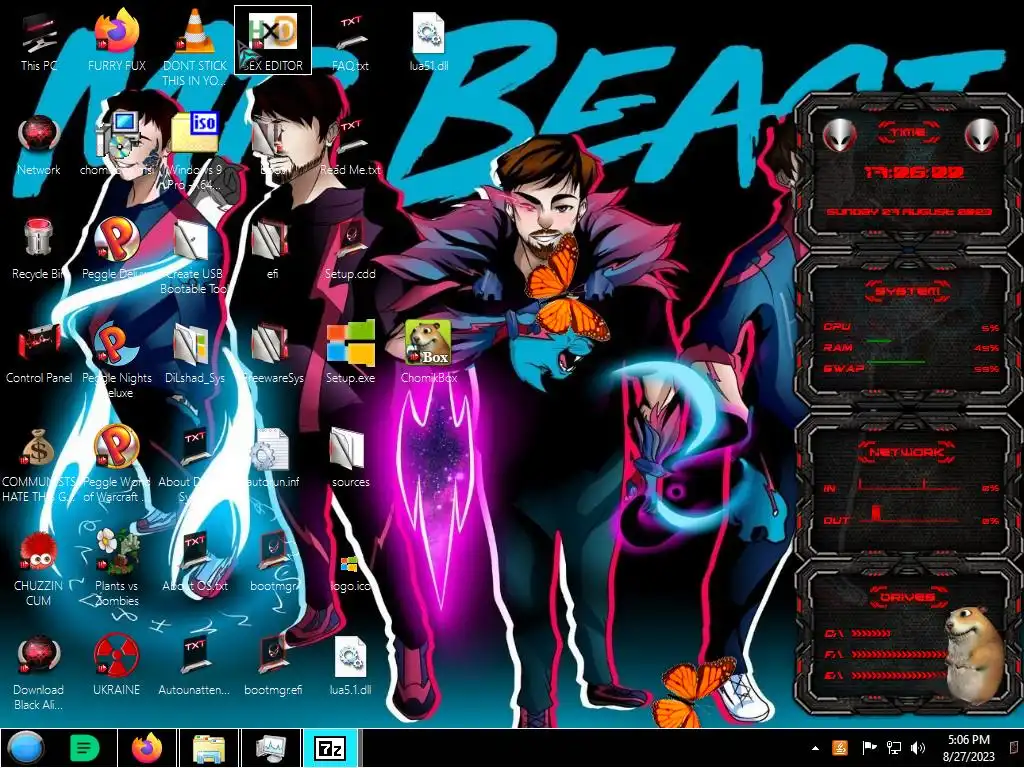The height and width of the screenshot is (768, 1024).
Task: Click the left alien head widget icon
Action: [x=840, y=135]
